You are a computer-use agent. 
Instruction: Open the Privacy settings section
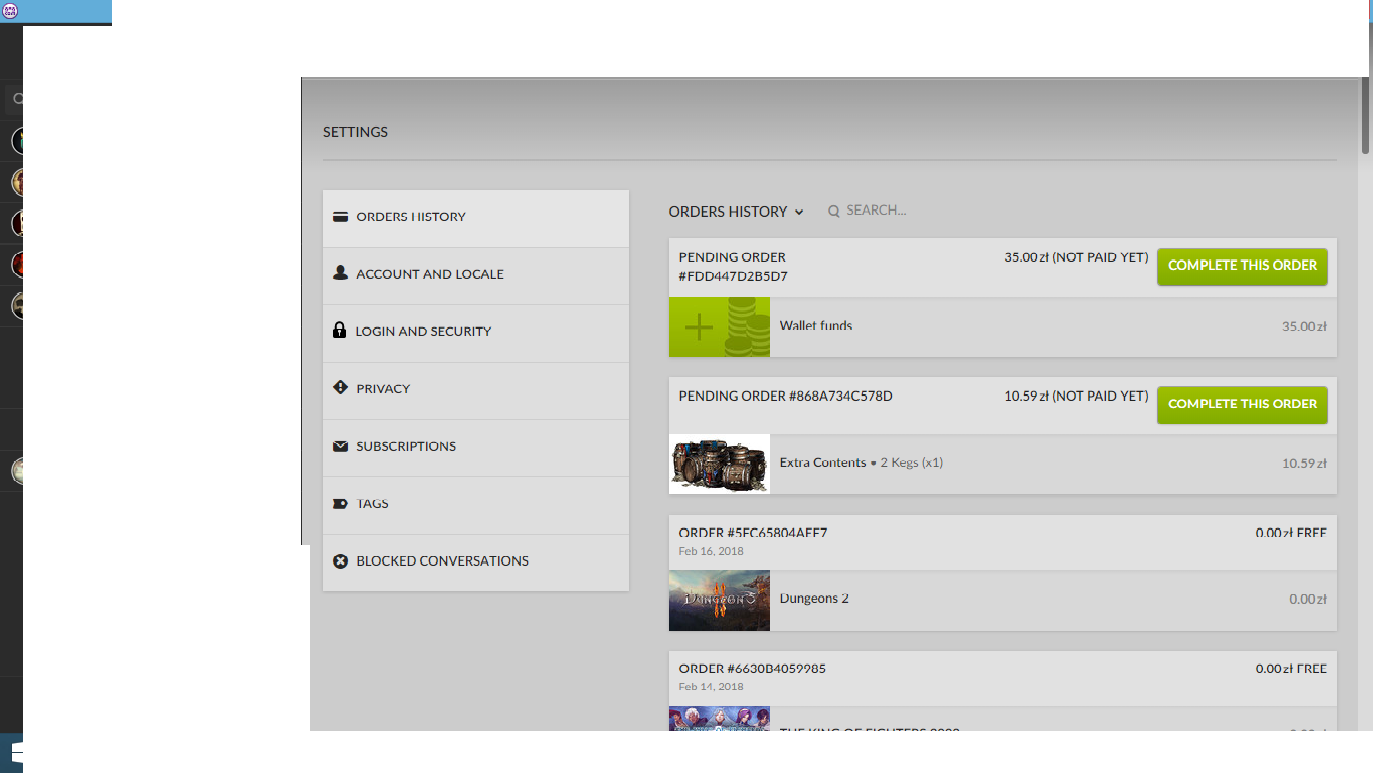coord(476,390)
